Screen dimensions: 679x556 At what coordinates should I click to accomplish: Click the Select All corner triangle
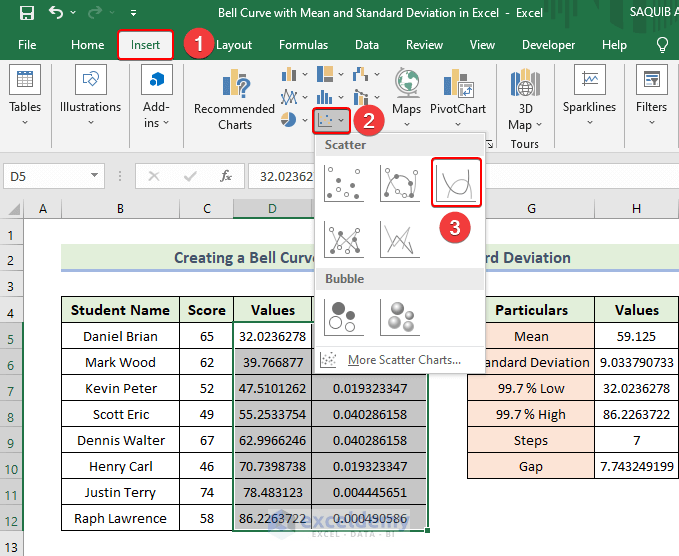pyautogui.click(x=14, y=210)
